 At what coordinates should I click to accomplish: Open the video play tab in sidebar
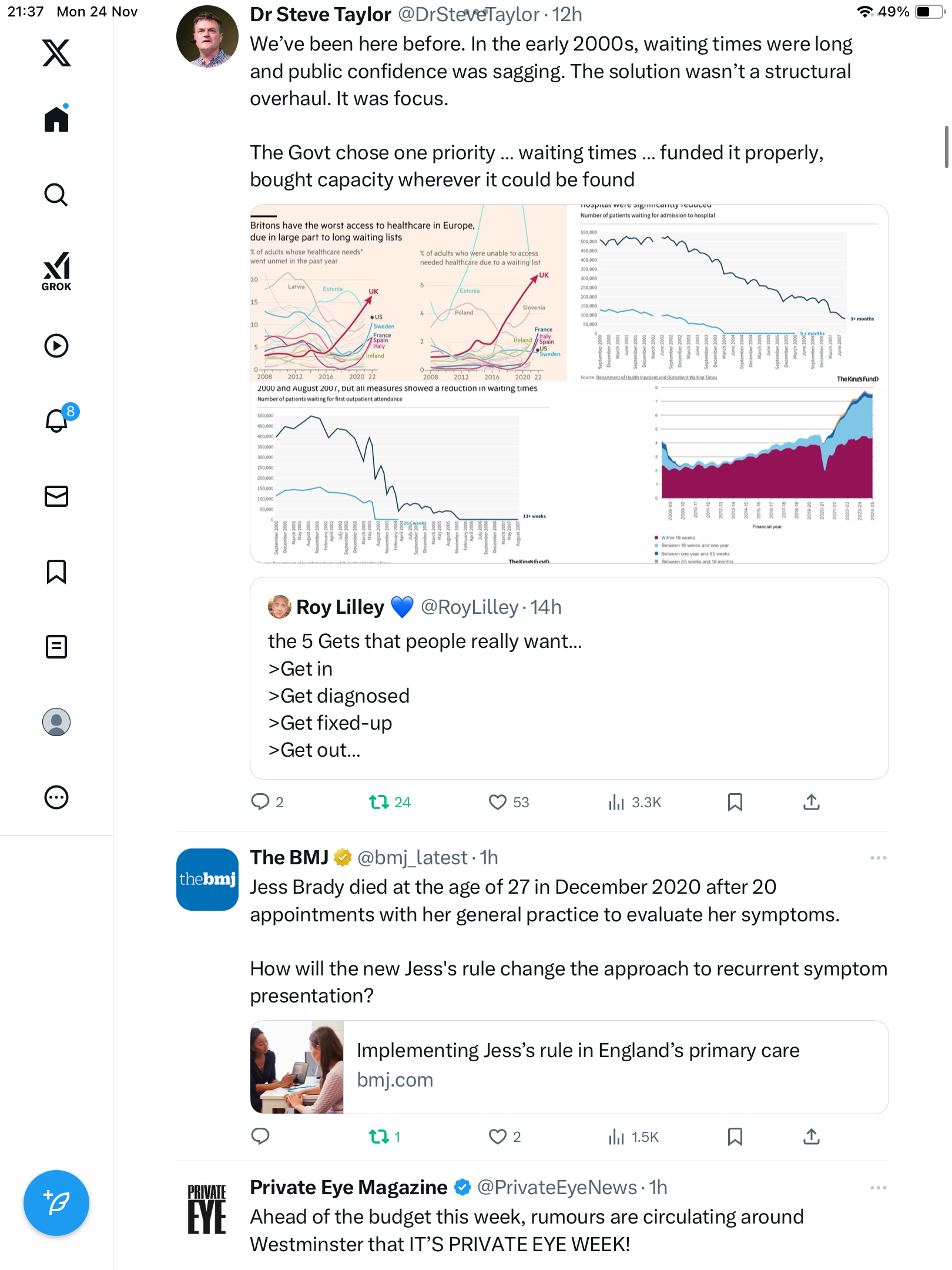[x=56, y=346]
